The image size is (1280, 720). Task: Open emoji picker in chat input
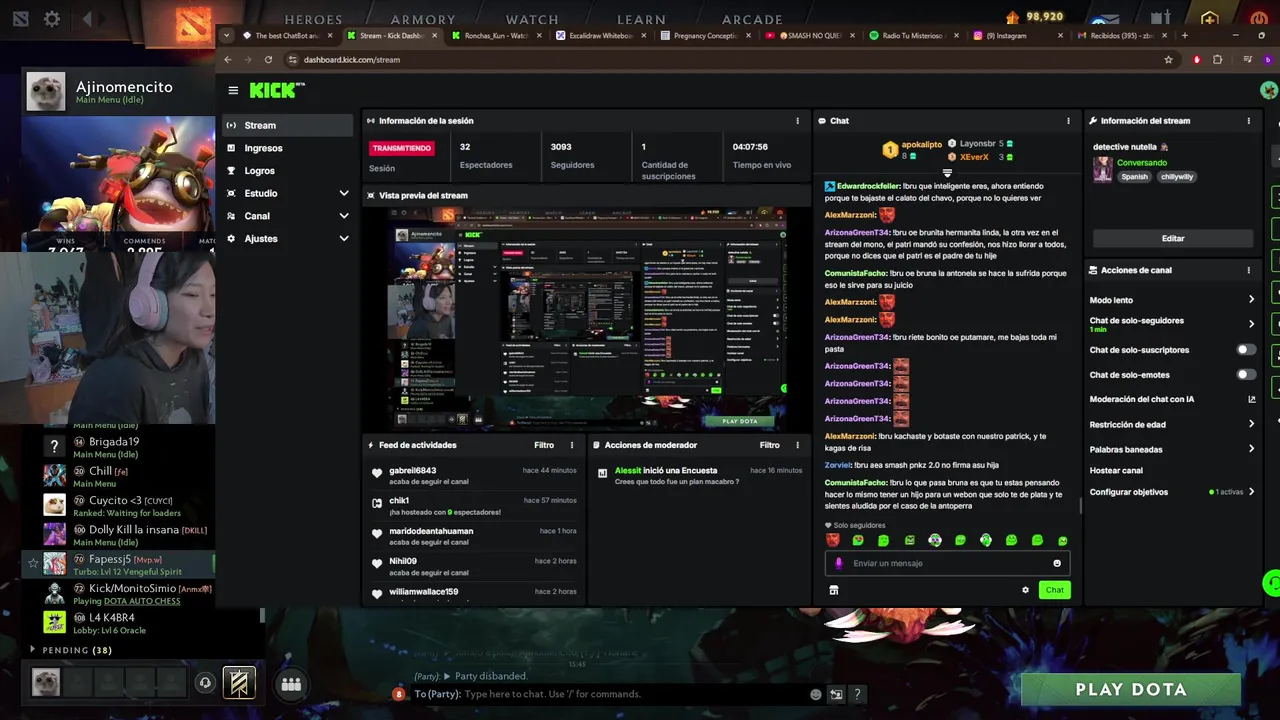1057,563
